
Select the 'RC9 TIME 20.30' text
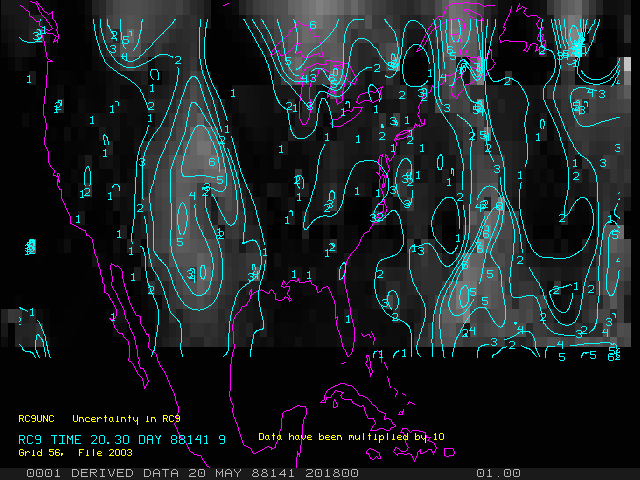[x=69, y=439]
